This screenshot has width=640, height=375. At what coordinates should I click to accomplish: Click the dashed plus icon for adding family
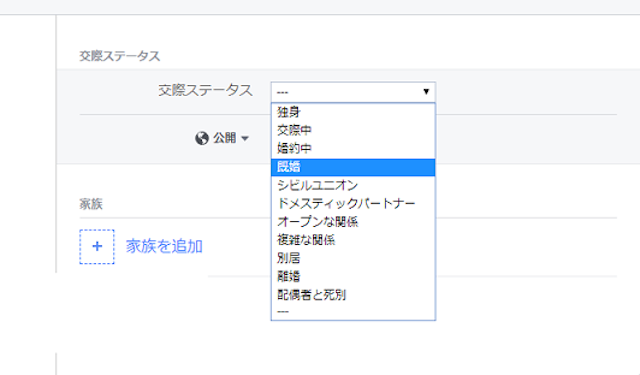point(97,246)
